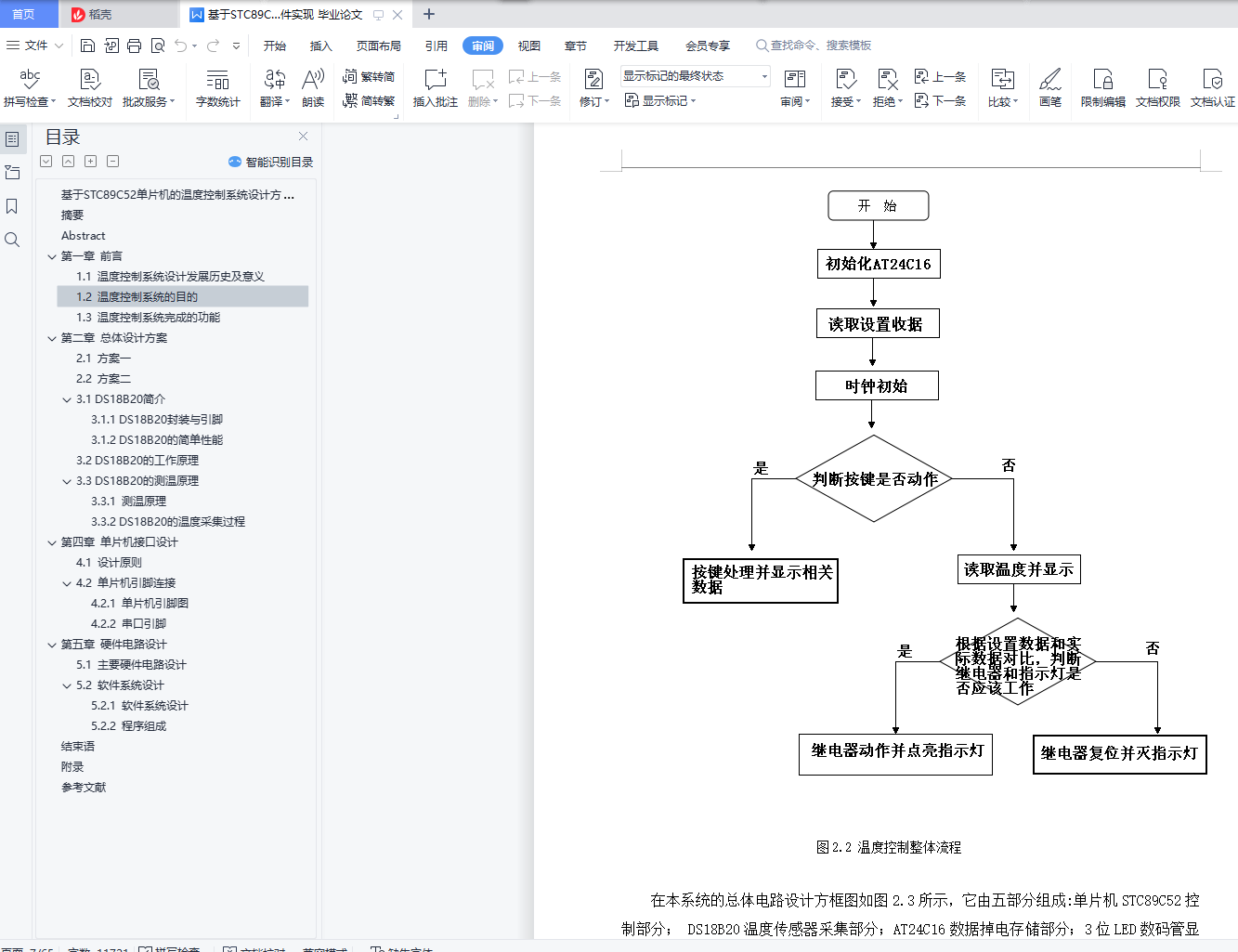
Task: Click the Print icon in quick toolbar
Action: pos(134,46)
